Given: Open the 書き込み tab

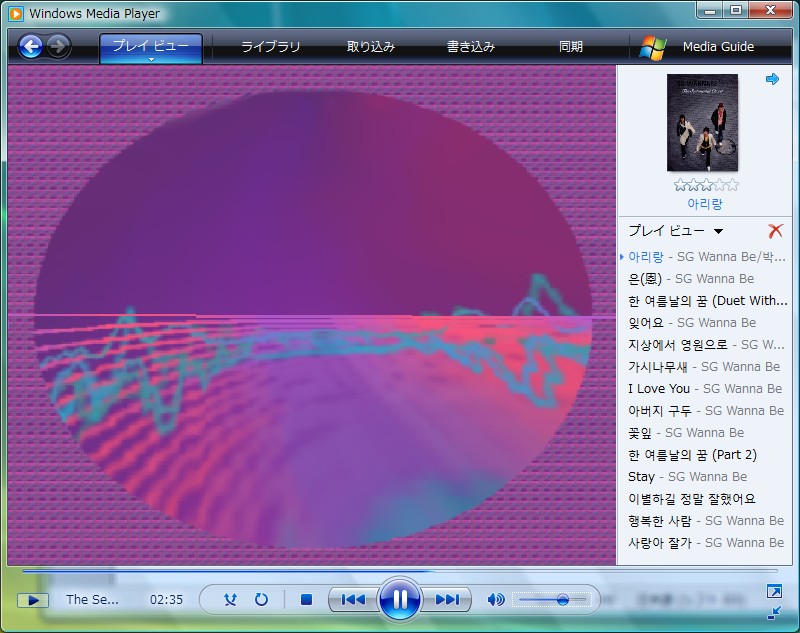Looking at the screenshot, I should point(471,46).
